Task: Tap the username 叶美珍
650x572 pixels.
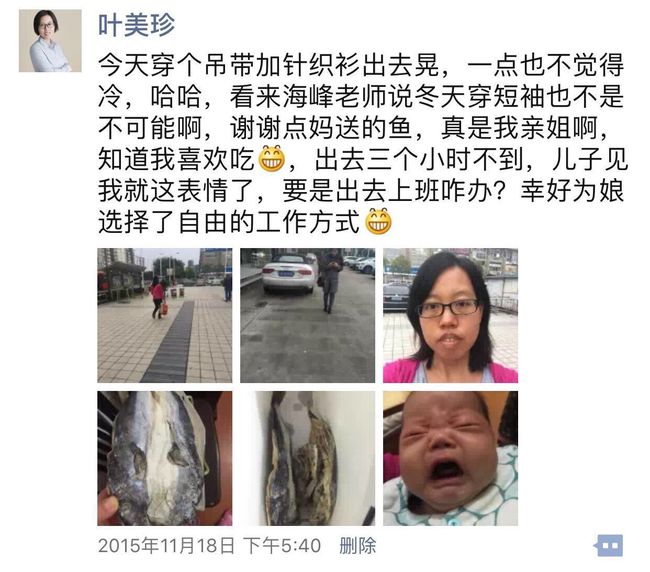Action: click(136, 25)
